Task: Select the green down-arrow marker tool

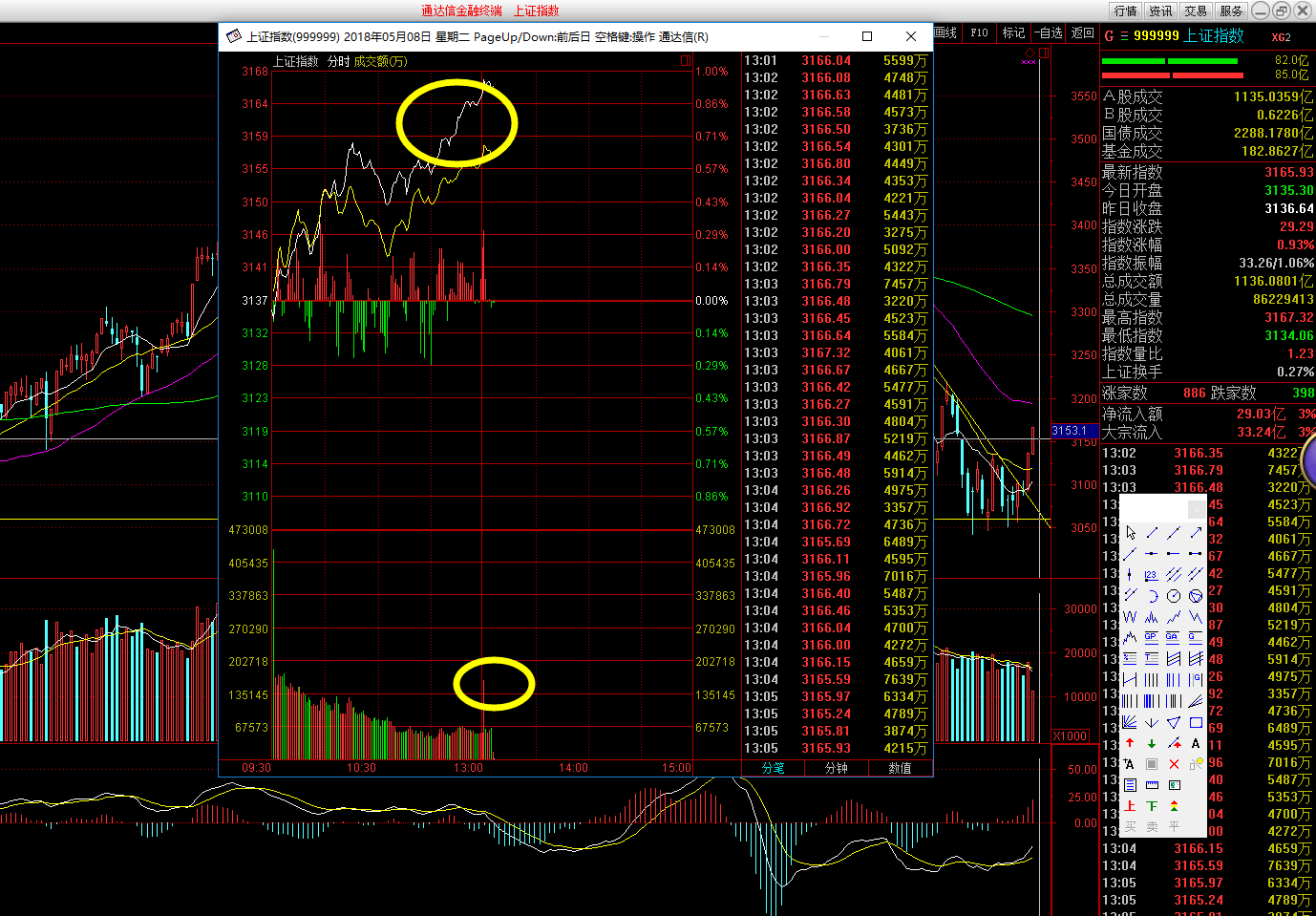Action: (1152, 744)
